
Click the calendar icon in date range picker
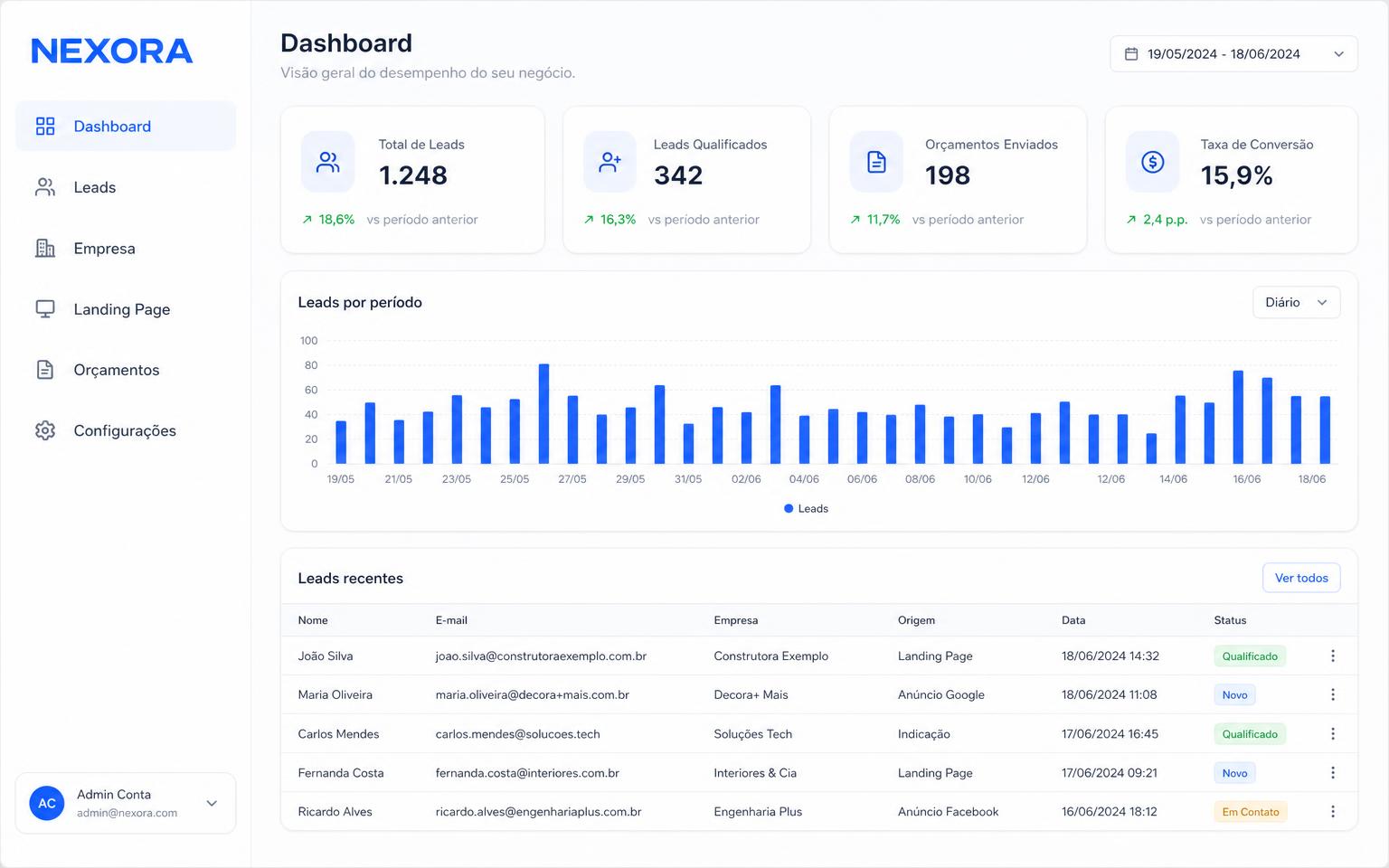1130,54
